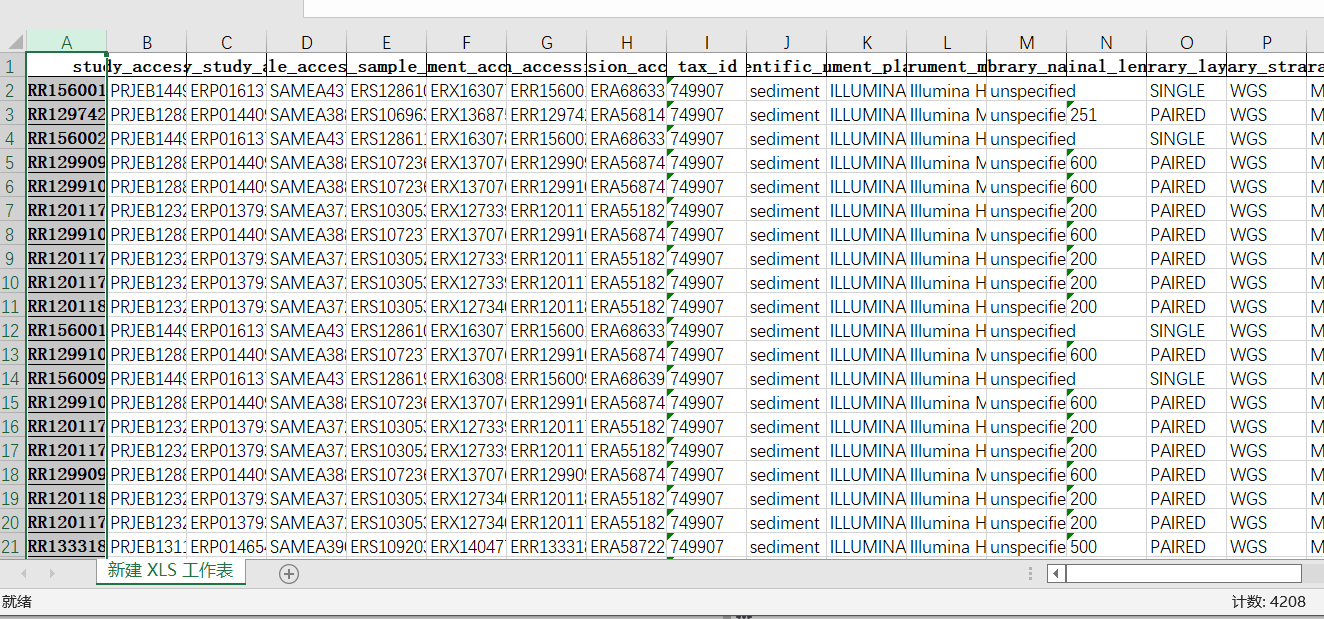Select column P header

click(x=1267, y=42)
